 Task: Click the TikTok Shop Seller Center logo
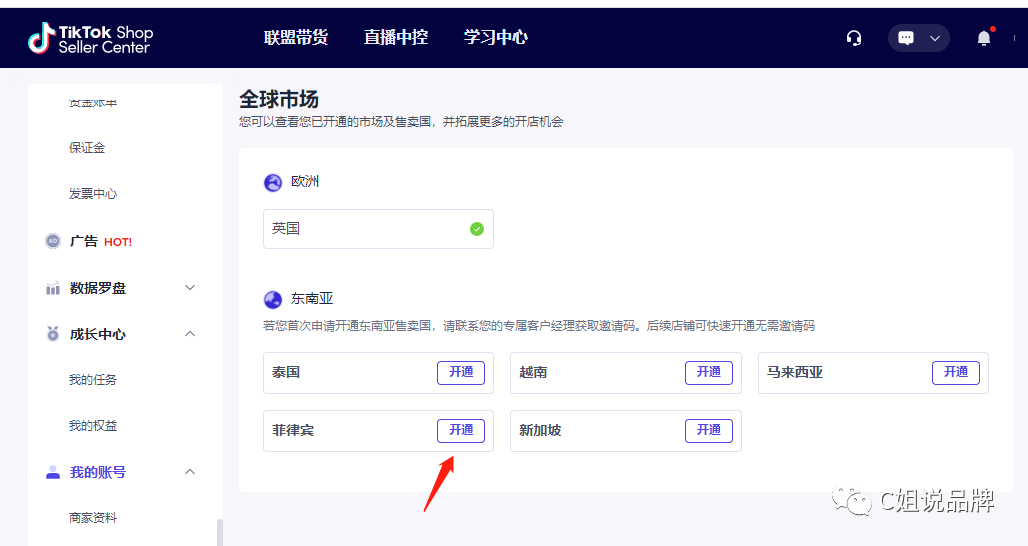90,38
